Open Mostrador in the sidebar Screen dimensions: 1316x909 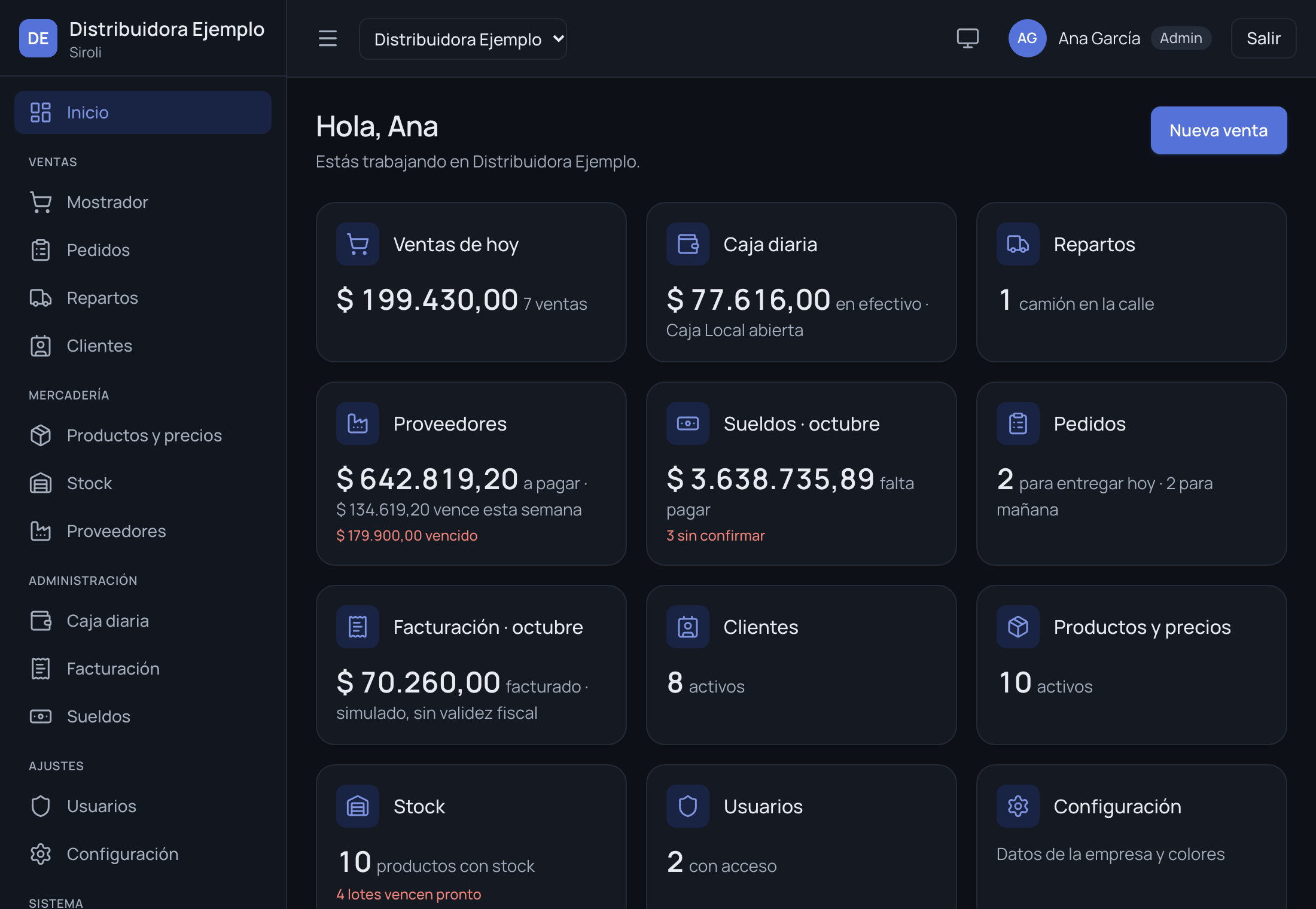(x=143, y=202)
